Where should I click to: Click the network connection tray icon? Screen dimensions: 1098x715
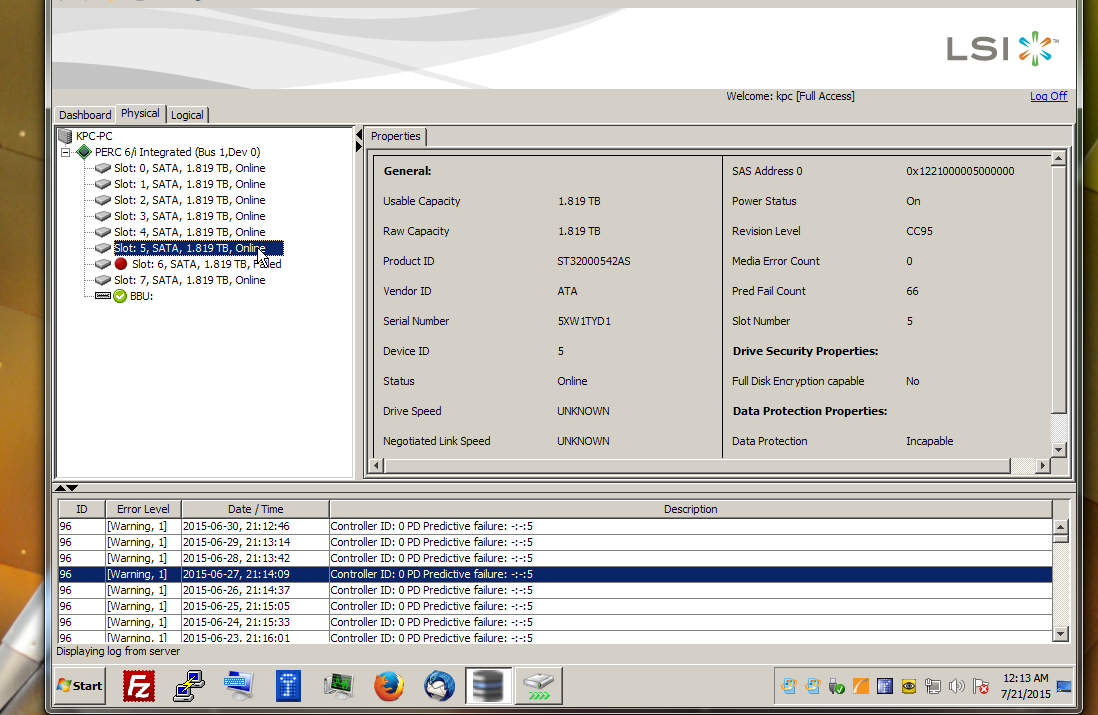click(933, 686)
